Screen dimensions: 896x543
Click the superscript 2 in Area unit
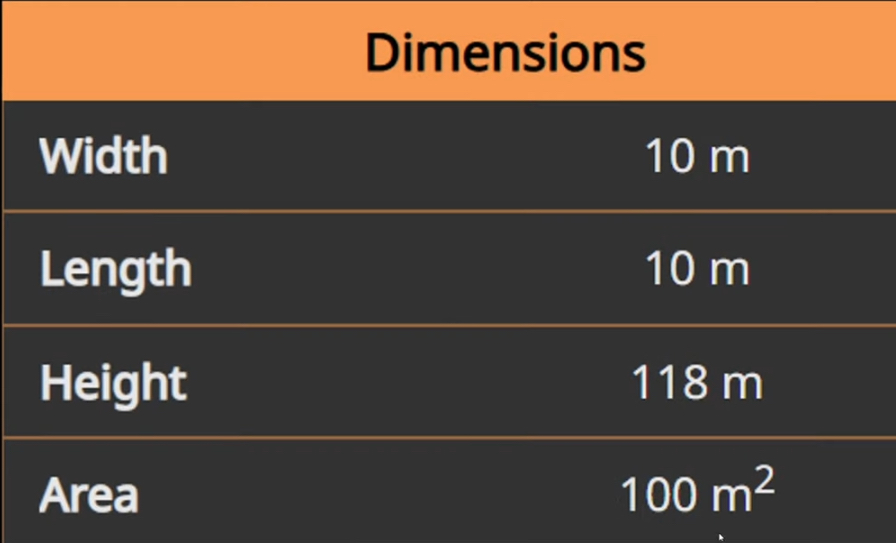764,482
